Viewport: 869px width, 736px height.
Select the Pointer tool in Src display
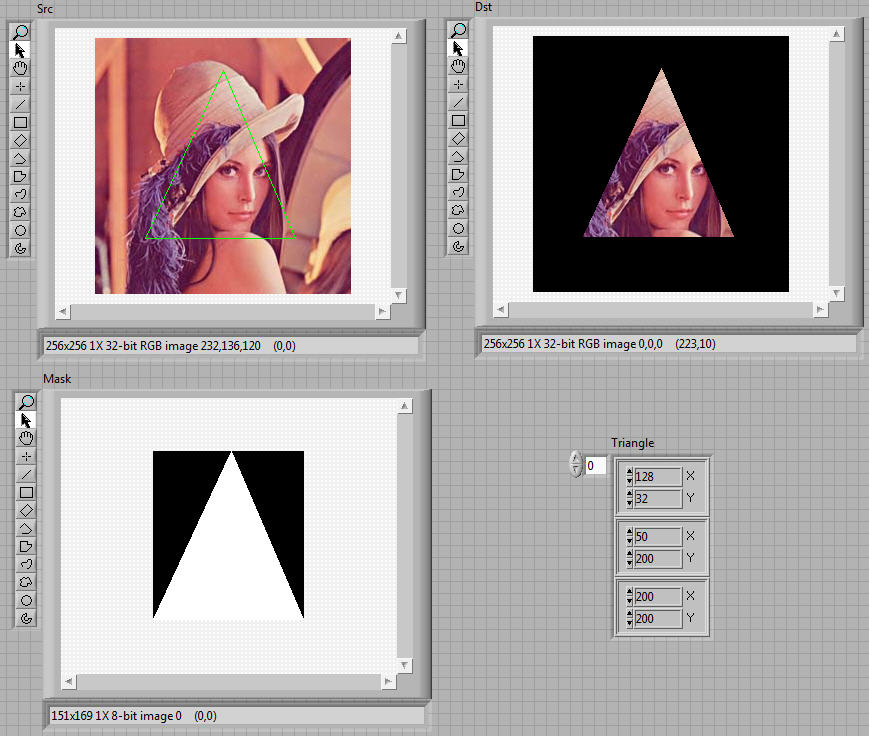[x=21, y=50]
